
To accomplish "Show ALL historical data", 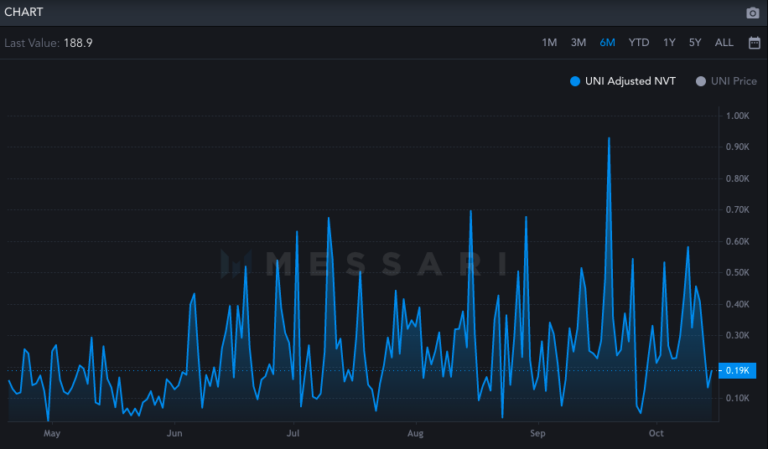I will (724, 43).
